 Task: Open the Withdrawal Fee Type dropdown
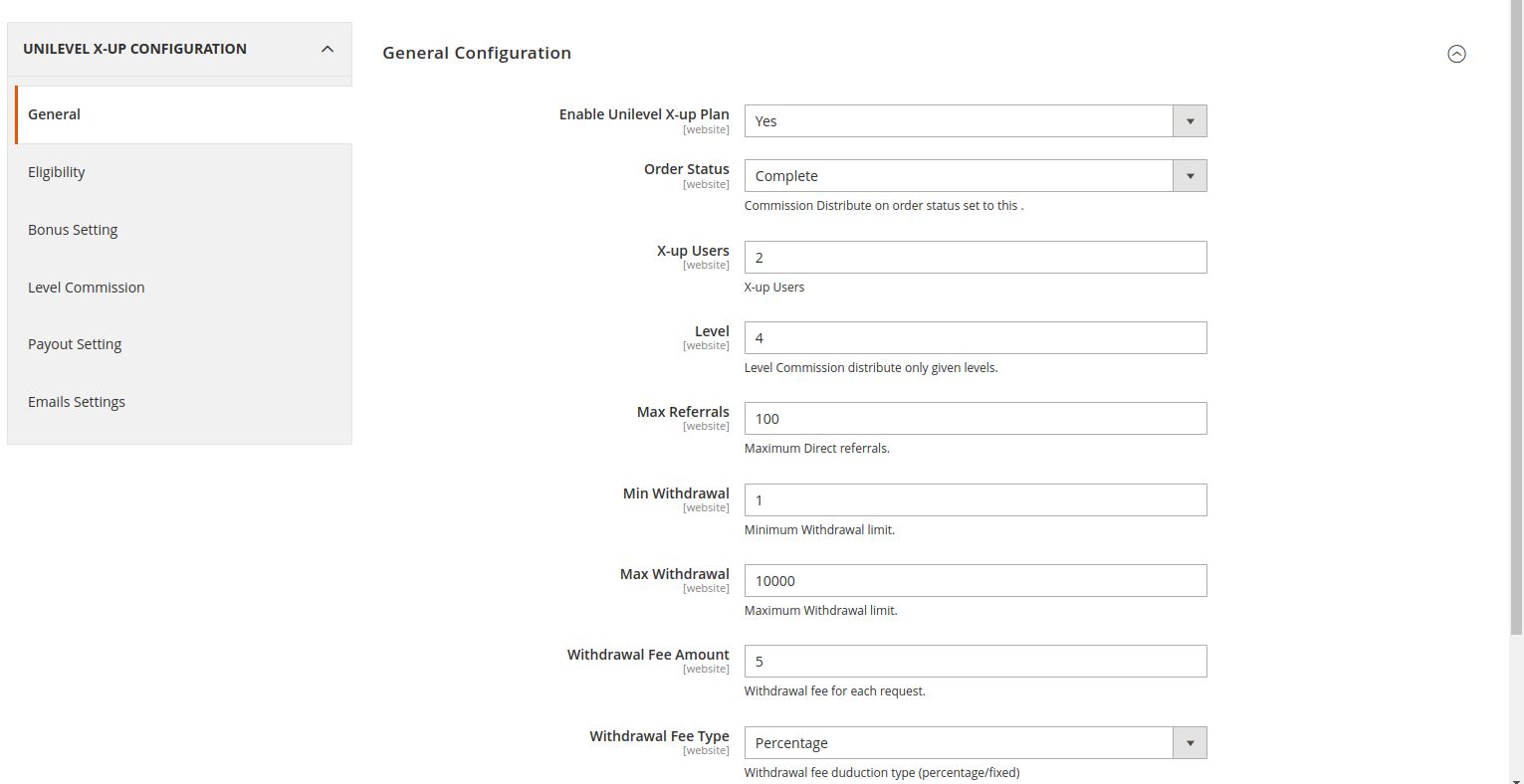click(x=975, y=743)
